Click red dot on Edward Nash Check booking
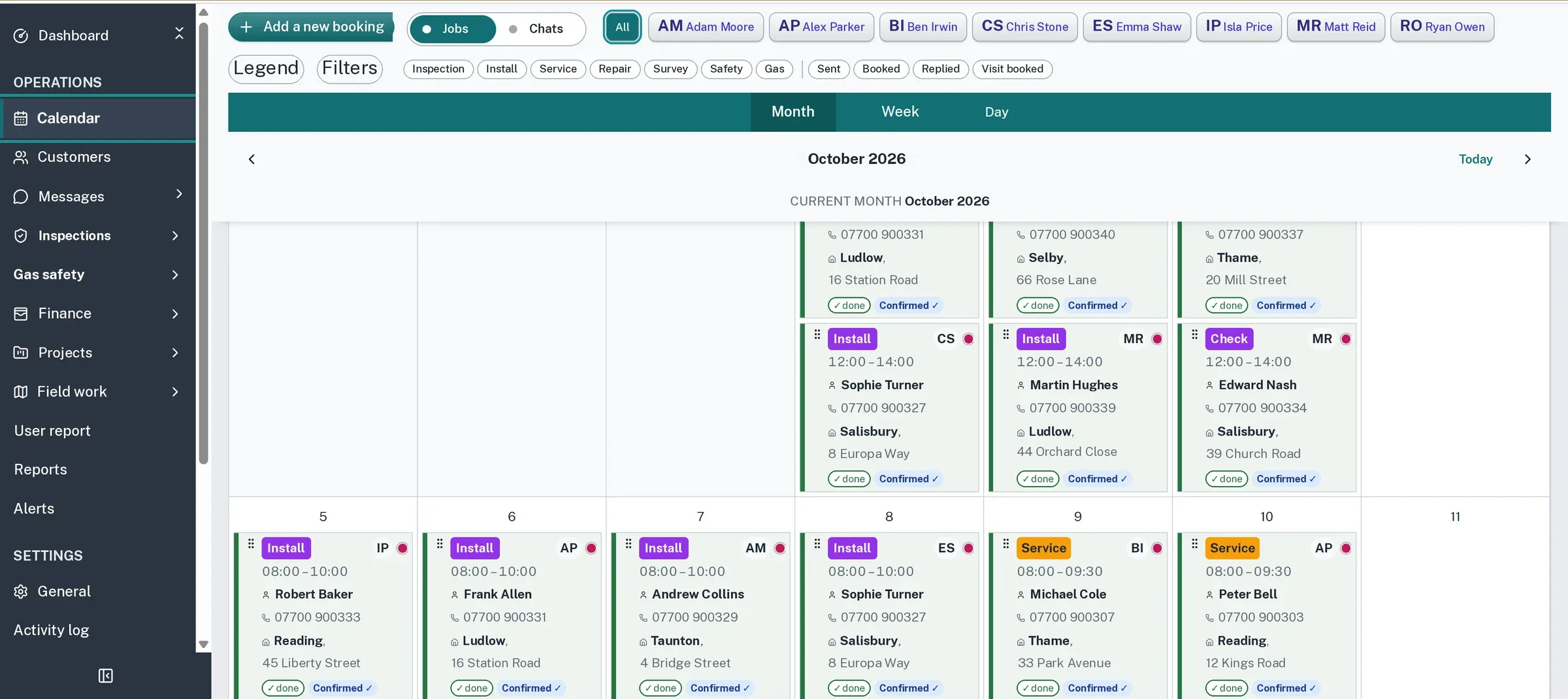This screenshot has height=699, width=1568. 1346,338
